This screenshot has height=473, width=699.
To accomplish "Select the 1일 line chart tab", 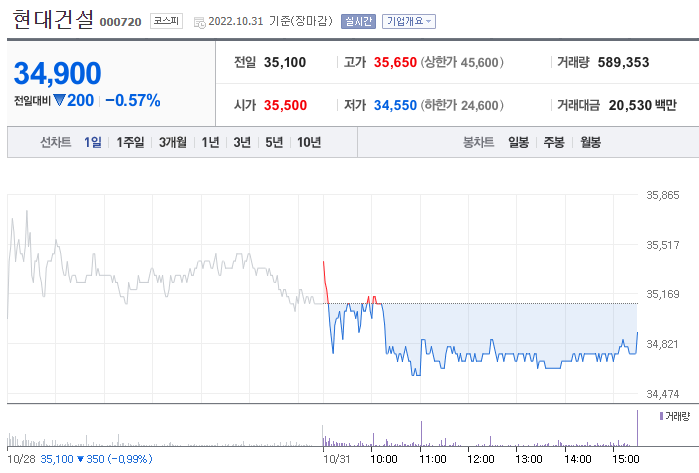I will pos(93,142).
